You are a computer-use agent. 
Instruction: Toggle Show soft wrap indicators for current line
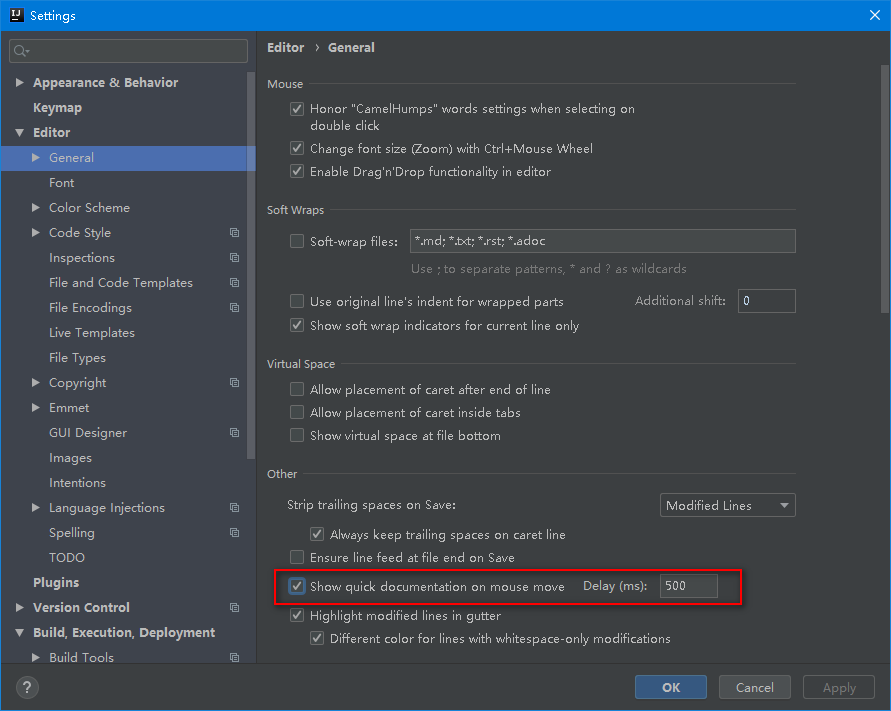(x=297, y=325)
